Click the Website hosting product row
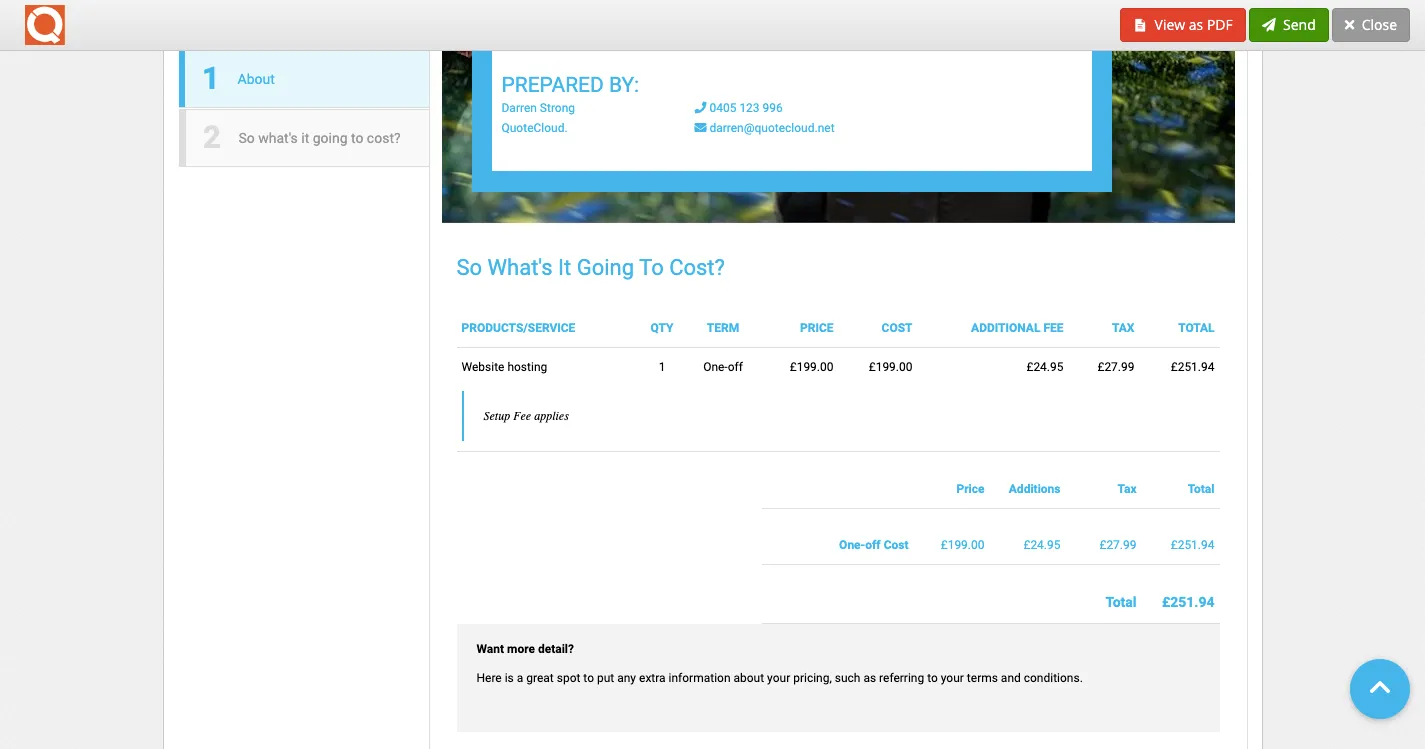 [x=504, y=367]
